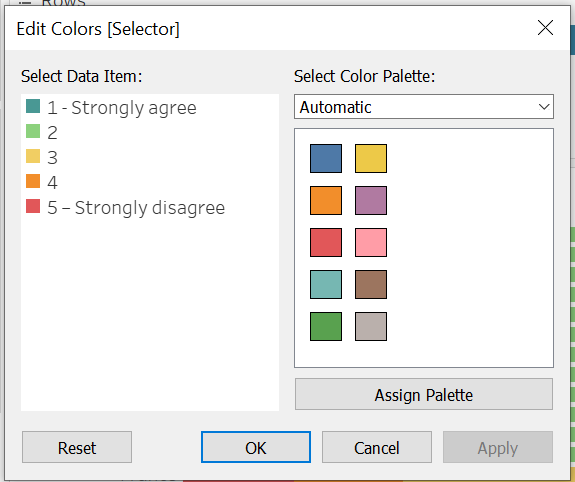Select the purple palette color swatch
Image resolution: width=575 pixels, height=482 pixels.
[371, 200]
